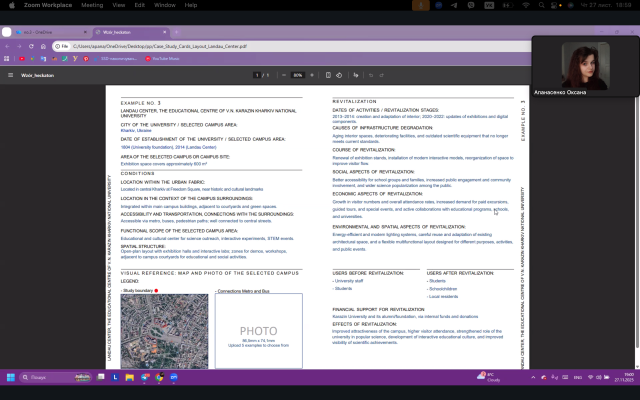The width and height of the screenshot is (640, 400).
Task: Open the PDF sidebar menu icon
Action: point(11,75)
